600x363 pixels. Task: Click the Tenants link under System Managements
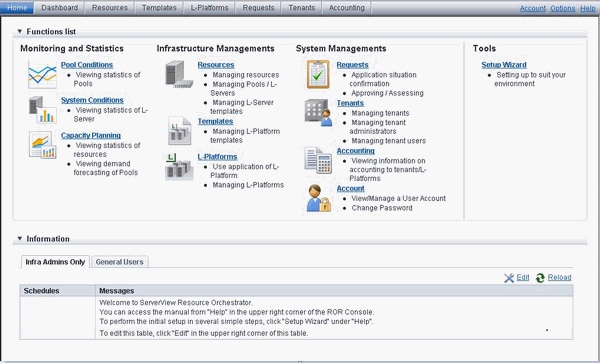coord(350,103)
